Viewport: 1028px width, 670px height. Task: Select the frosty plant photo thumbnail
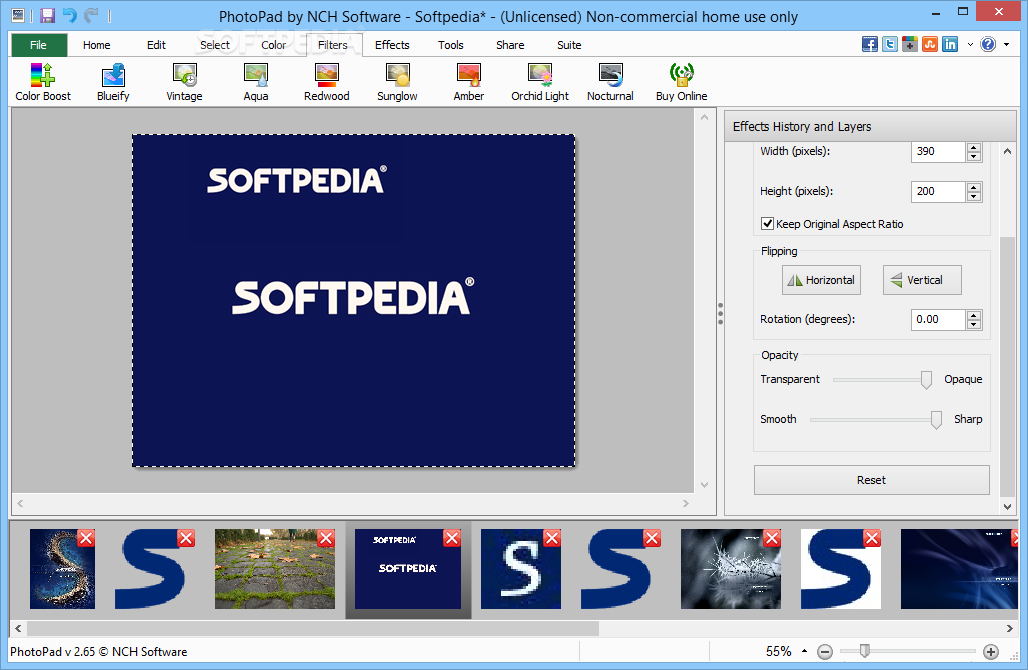click(x=731, y=569)
